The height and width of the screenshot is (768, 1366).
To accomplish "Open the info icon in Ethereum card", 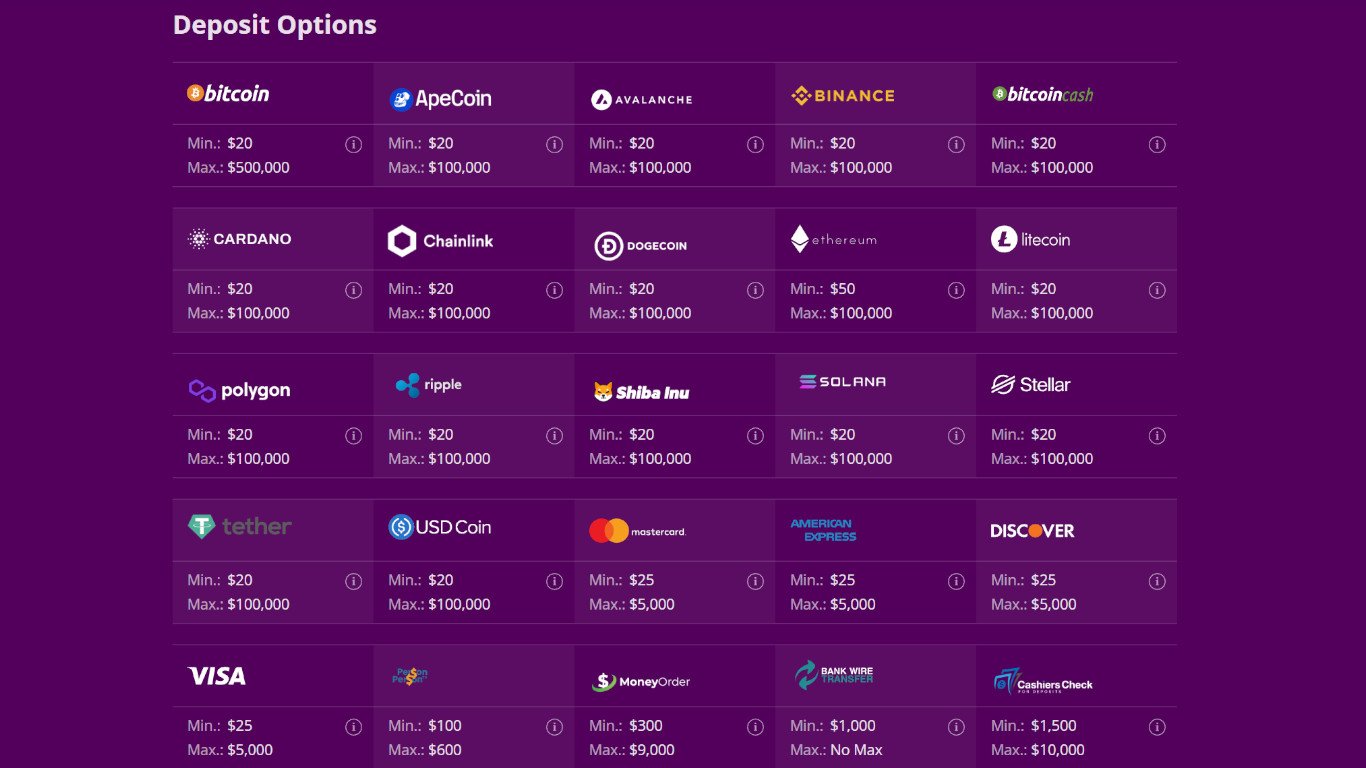I will click(x=956, y=290).
